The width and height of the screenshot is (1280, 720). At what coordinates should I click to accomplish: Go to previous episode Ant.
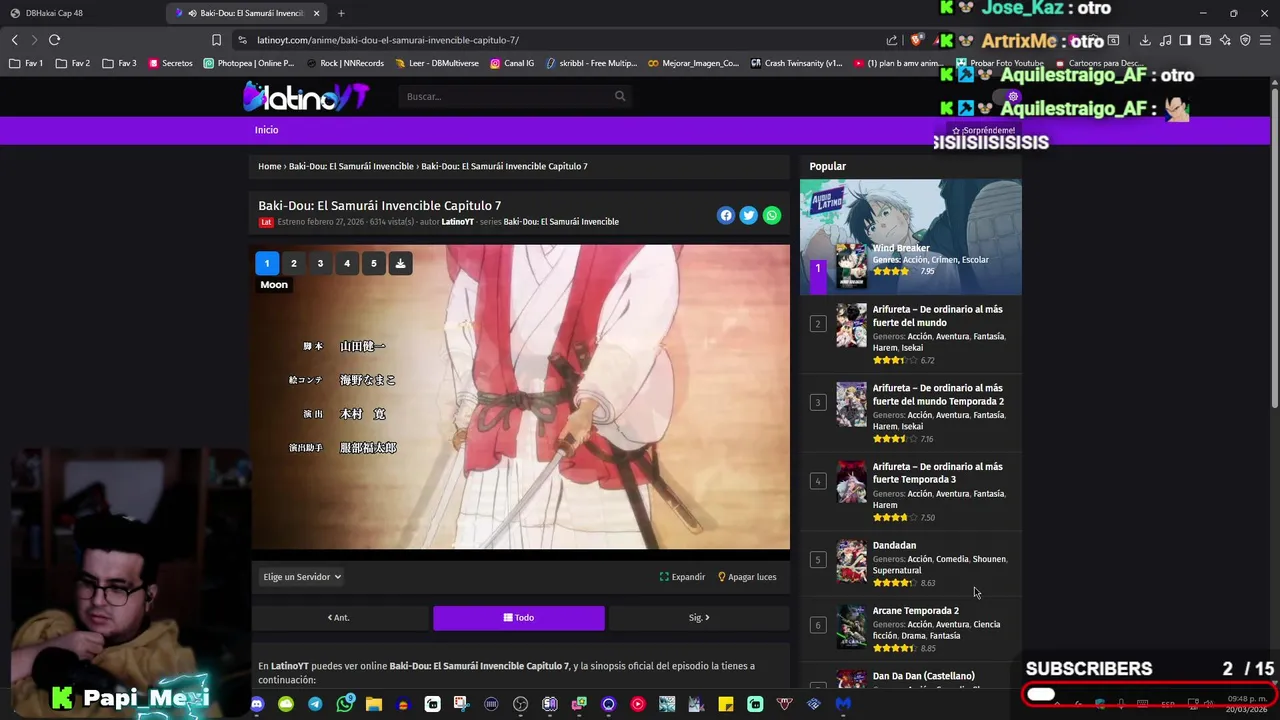tap(339, 618)
